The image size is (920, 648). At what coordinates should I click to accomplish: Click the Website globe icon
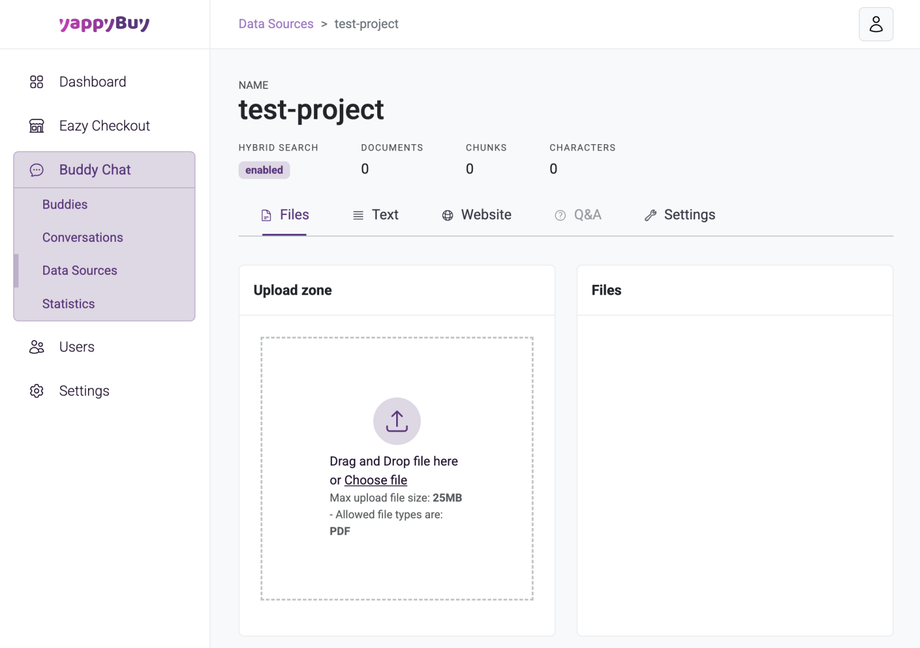tap(448, 216)
